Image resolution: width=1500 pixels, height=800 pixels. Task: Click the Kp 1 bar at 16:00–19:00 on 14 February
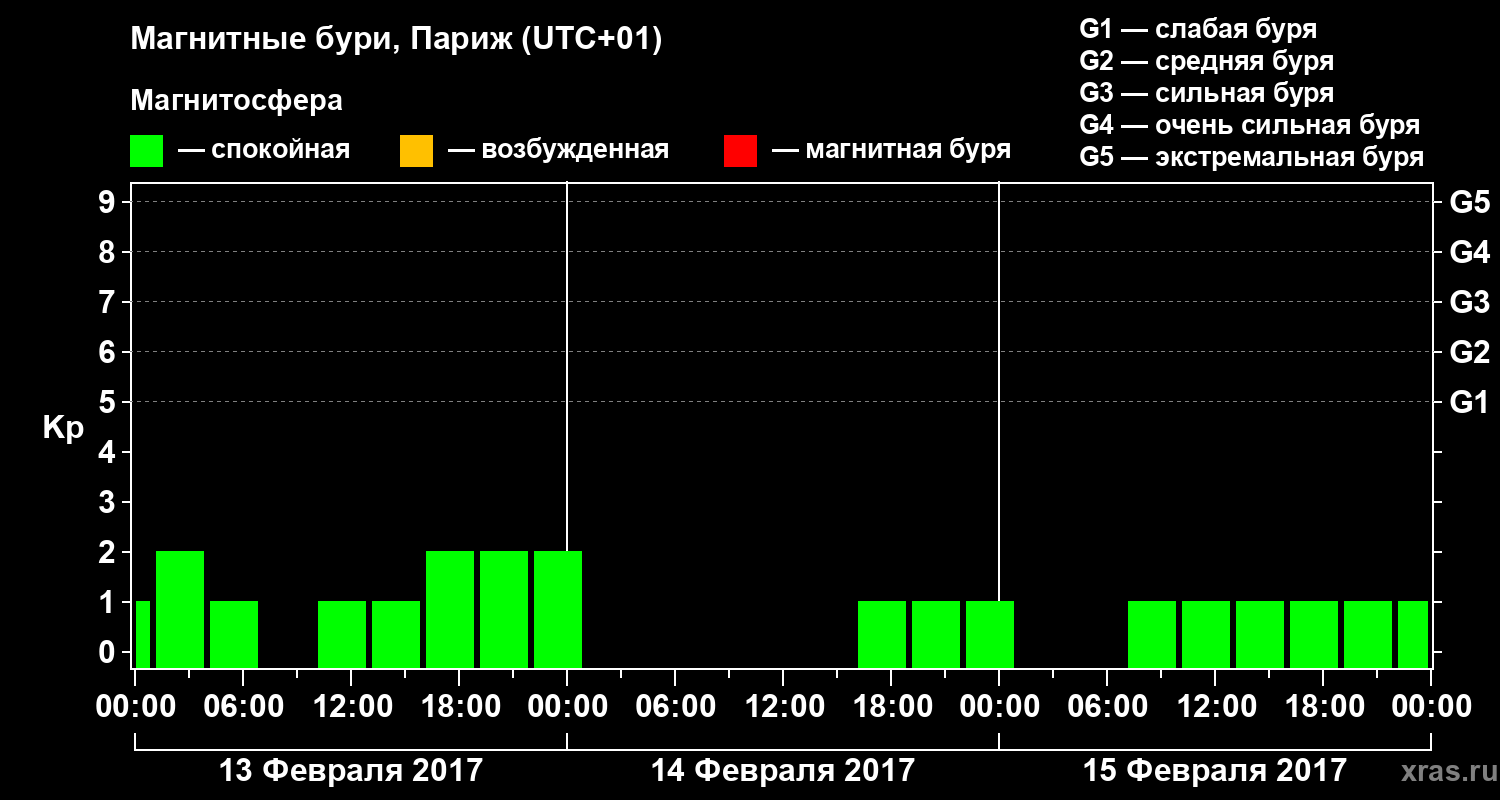coord(882,634)
